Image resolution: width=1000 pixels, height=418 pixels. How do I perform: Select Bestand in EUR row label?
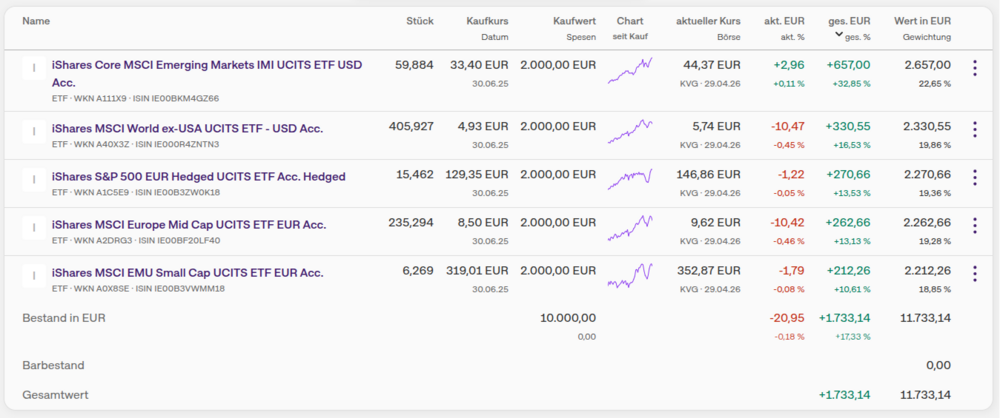(x=64, y=318)
